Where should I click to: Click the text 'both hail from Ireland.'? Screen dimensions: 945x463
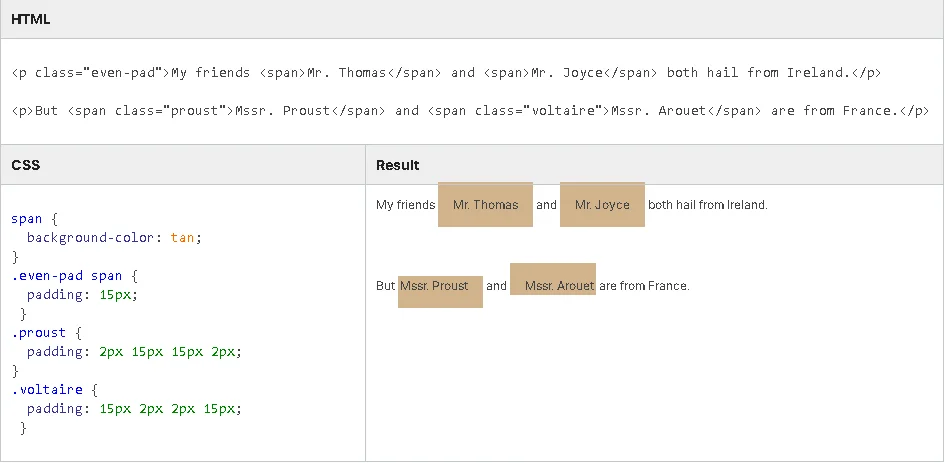(708, 205)
